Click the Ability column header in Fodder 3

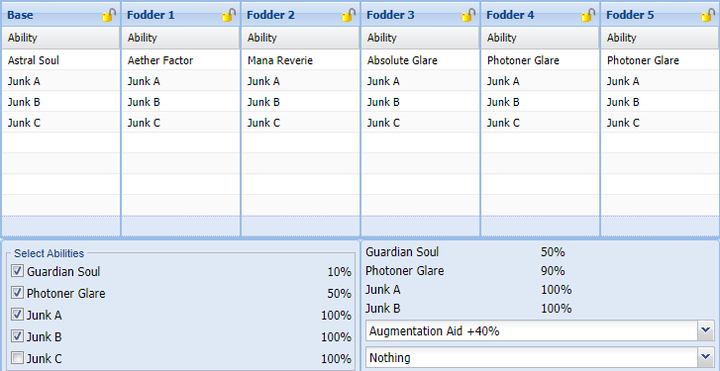(x=420, y=38)
